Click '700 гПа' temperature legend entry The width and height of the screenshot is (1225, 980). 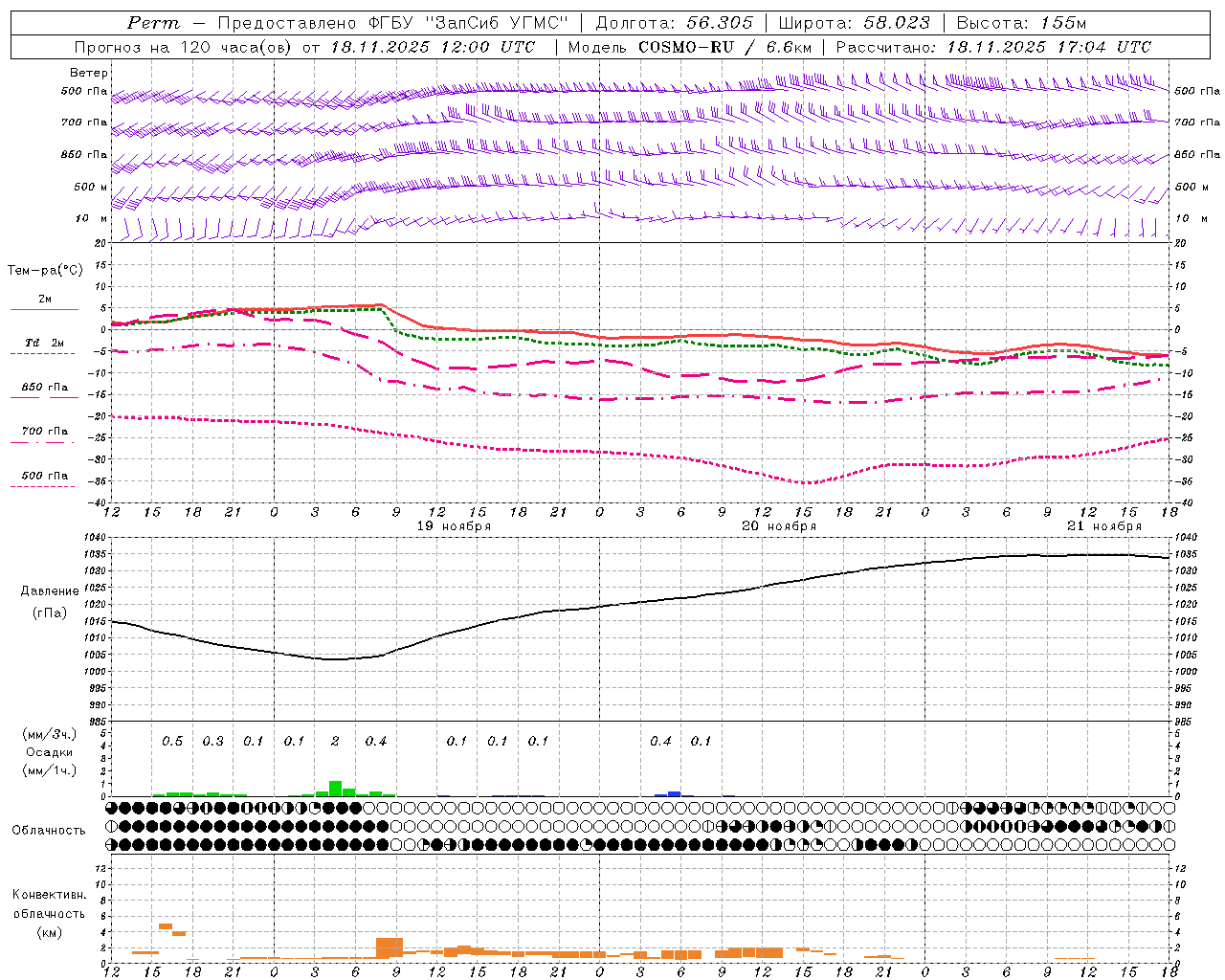45,431
